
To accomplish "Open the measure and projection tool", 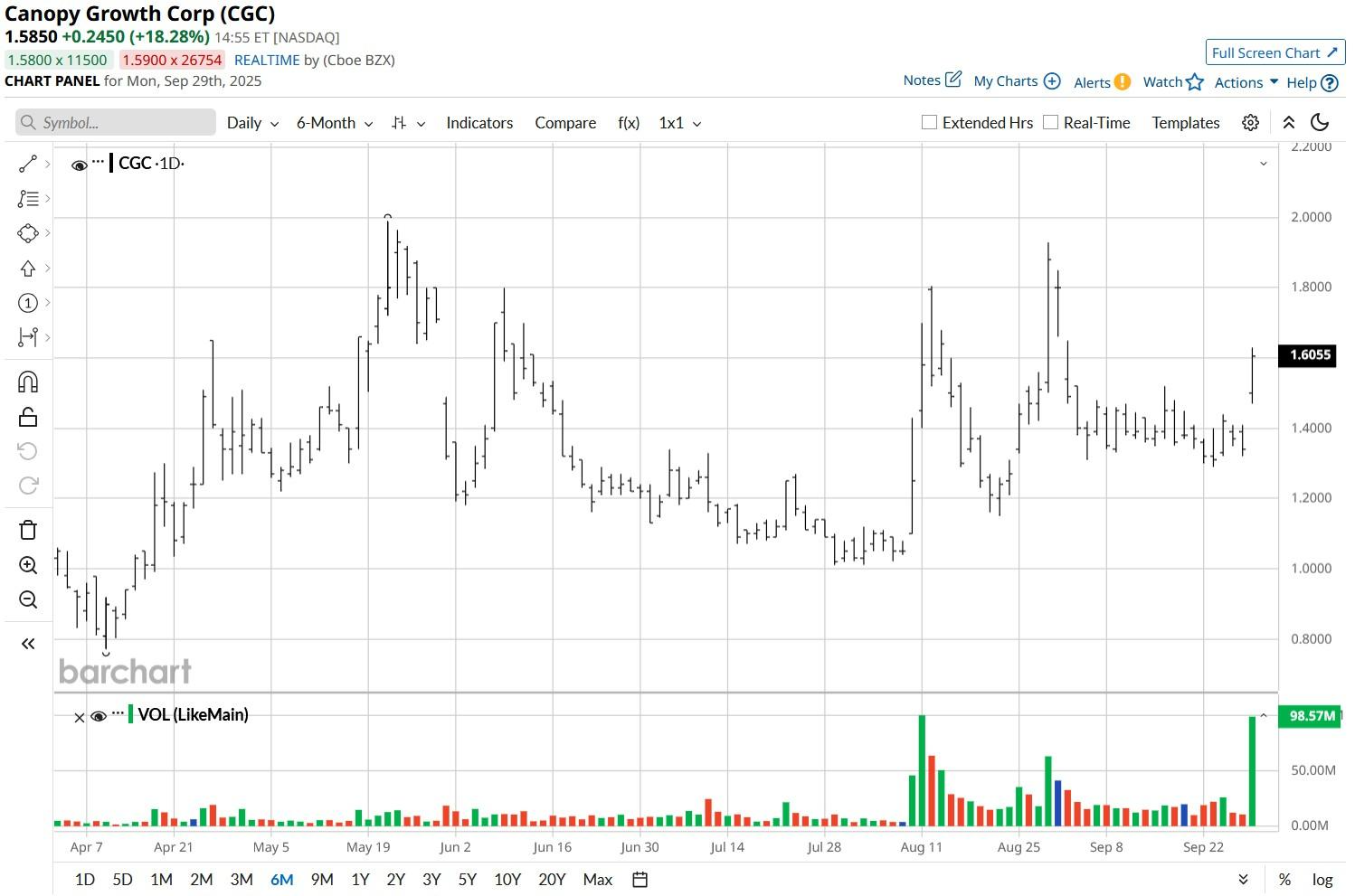I will tap(28, 337).
